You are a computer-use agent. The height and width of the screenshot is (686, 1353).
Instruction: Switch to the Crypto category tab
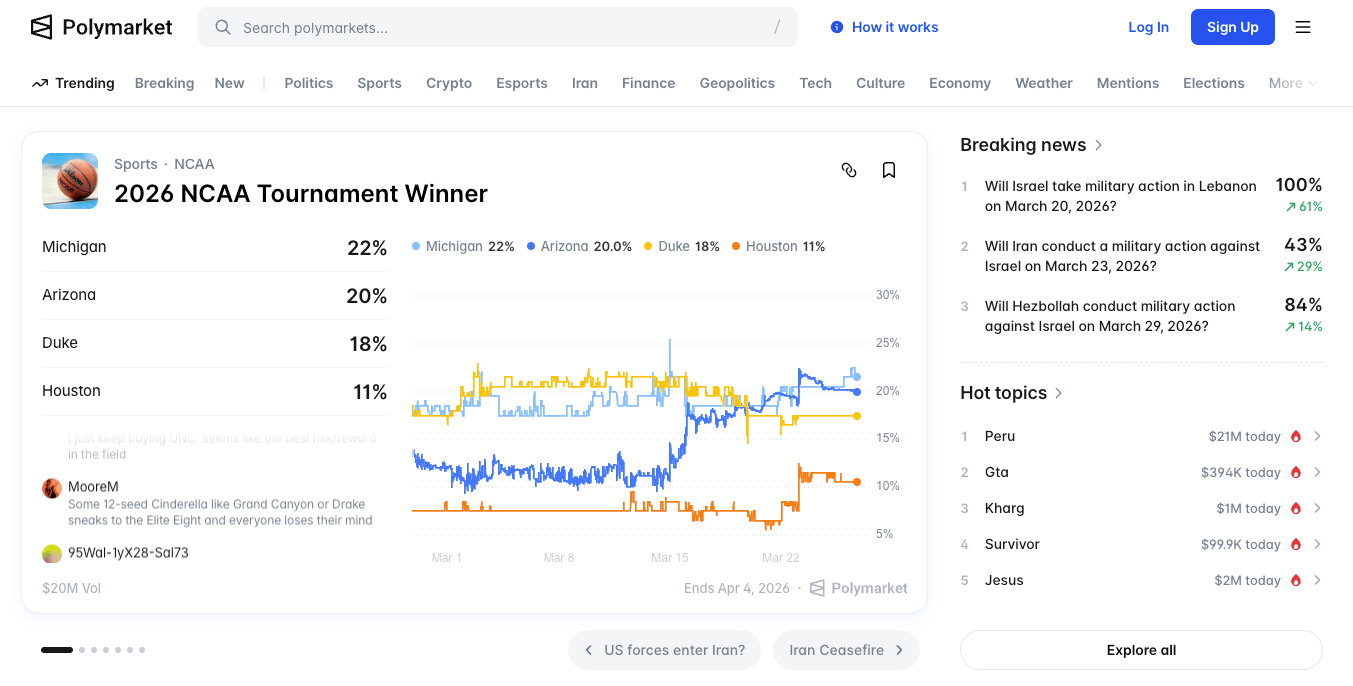449,83
